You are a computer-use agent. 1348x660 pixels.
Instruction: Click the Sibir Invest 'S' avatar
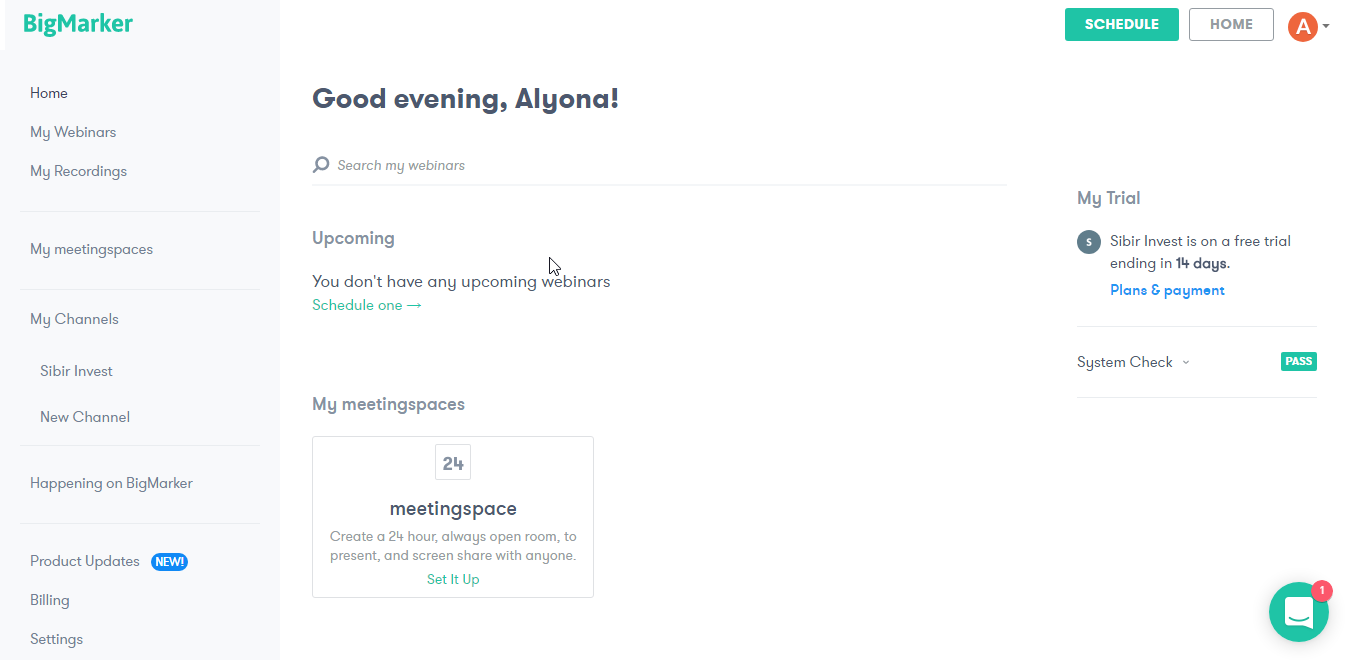coord(1089,242)
